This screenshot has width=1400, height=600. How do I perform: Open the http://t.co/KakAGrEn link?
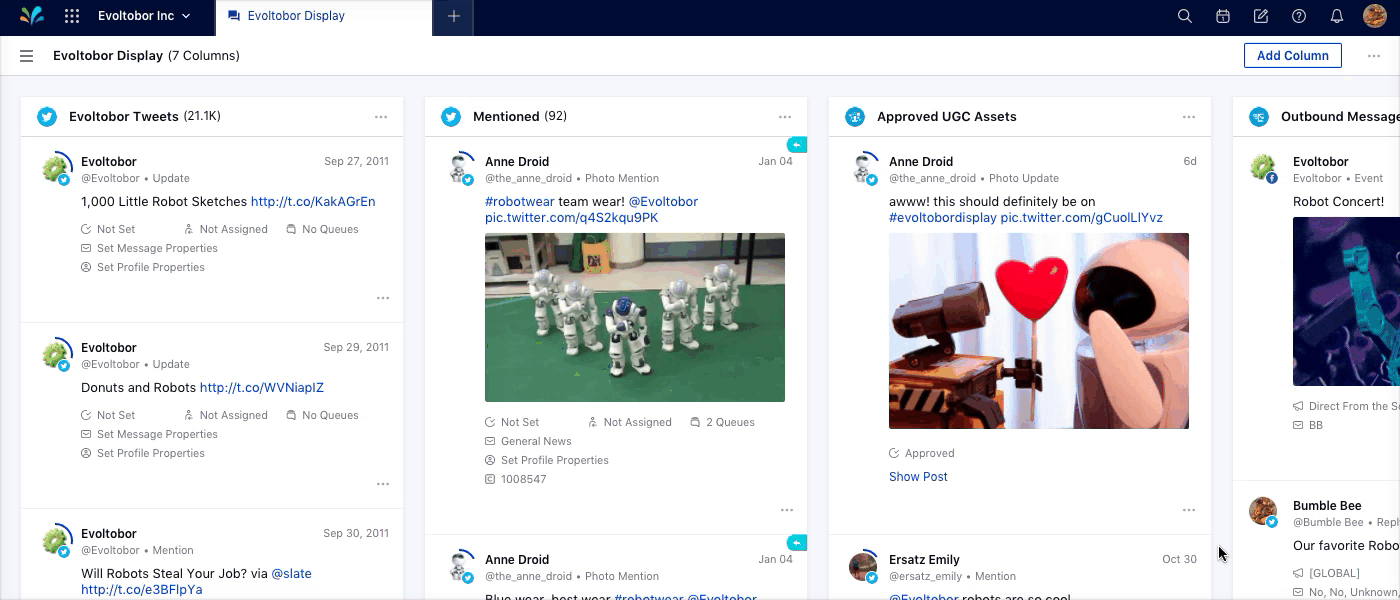click(313, 202)
